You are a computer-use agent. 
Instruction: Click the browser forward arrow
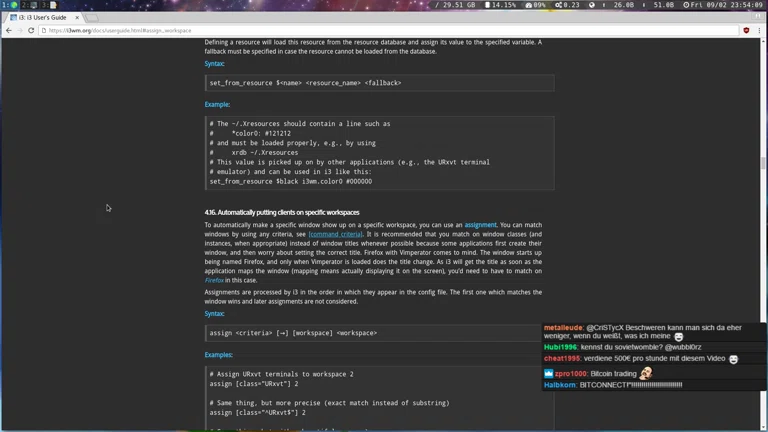pos(20,30)
